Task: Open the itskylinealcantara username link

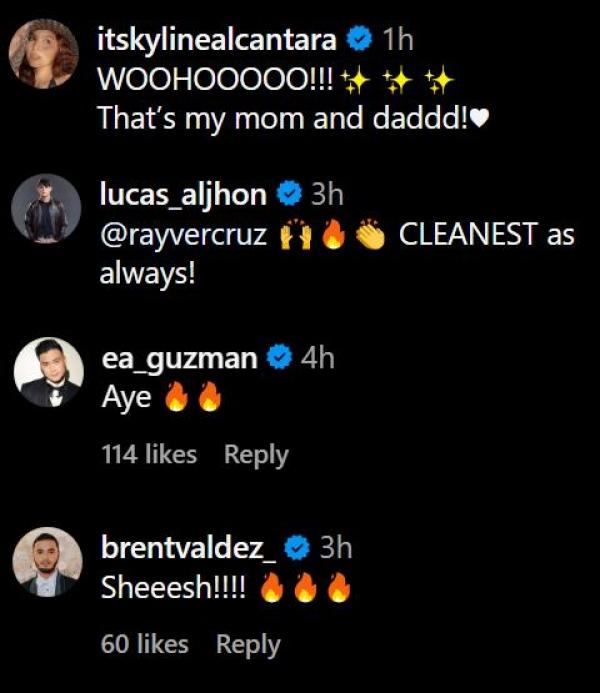Action: click(x=218, y=40)
